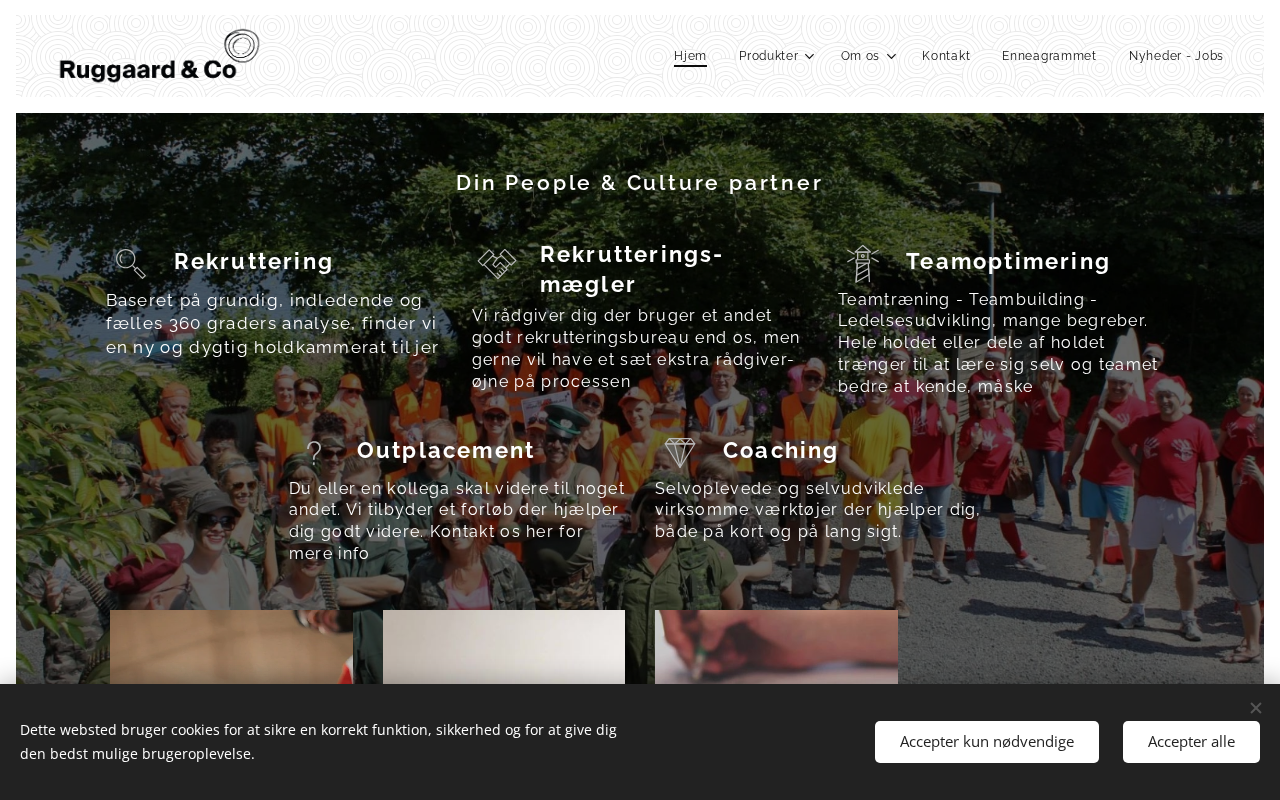Image resolution: width=1280 pixels, height=800 pixels.
Task: Open the Rekruttering heading link
Action: point(254,262)
